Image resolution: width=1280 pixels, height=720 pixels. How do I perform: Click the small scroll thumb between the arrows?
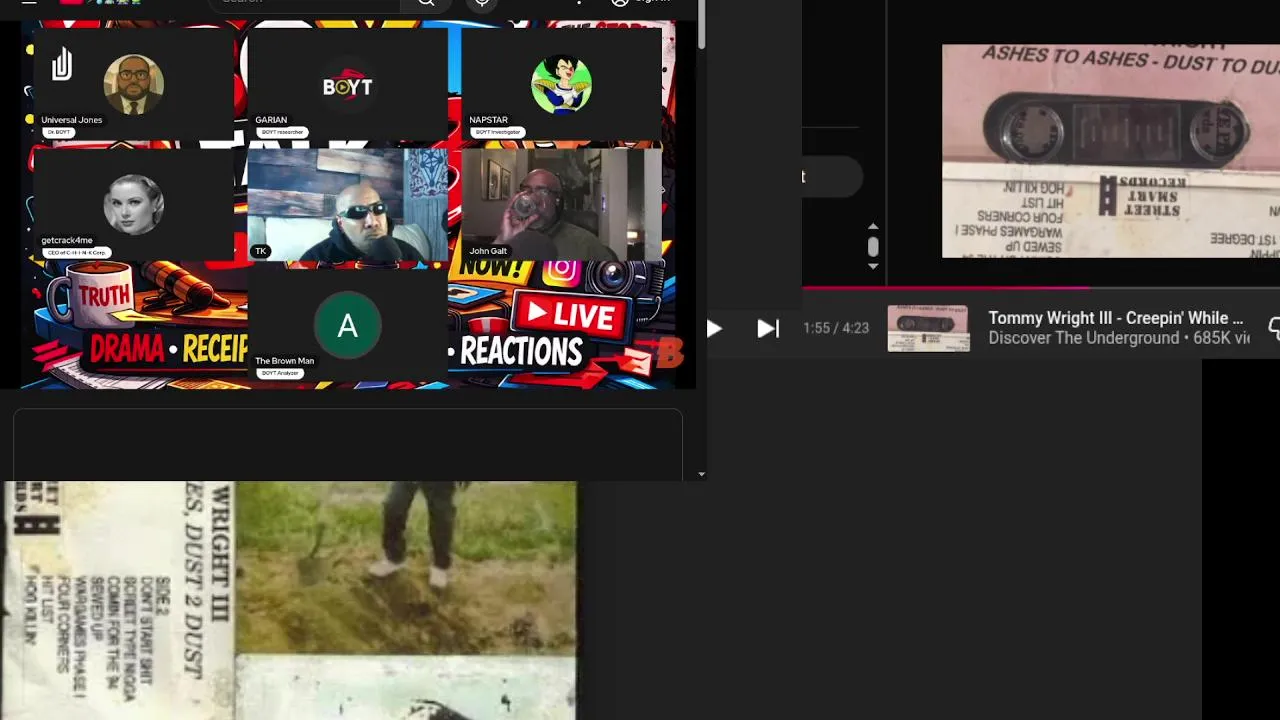tap(873, 246)
